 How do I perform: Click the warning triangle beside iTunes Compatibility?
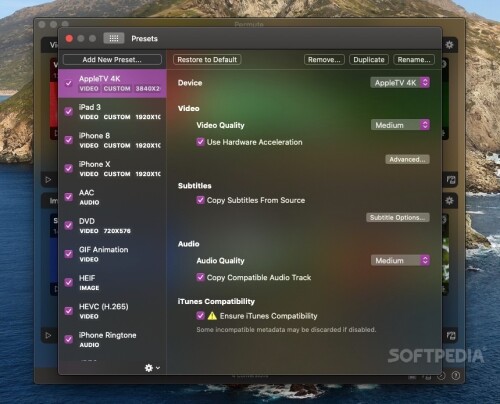pos(212,316)
